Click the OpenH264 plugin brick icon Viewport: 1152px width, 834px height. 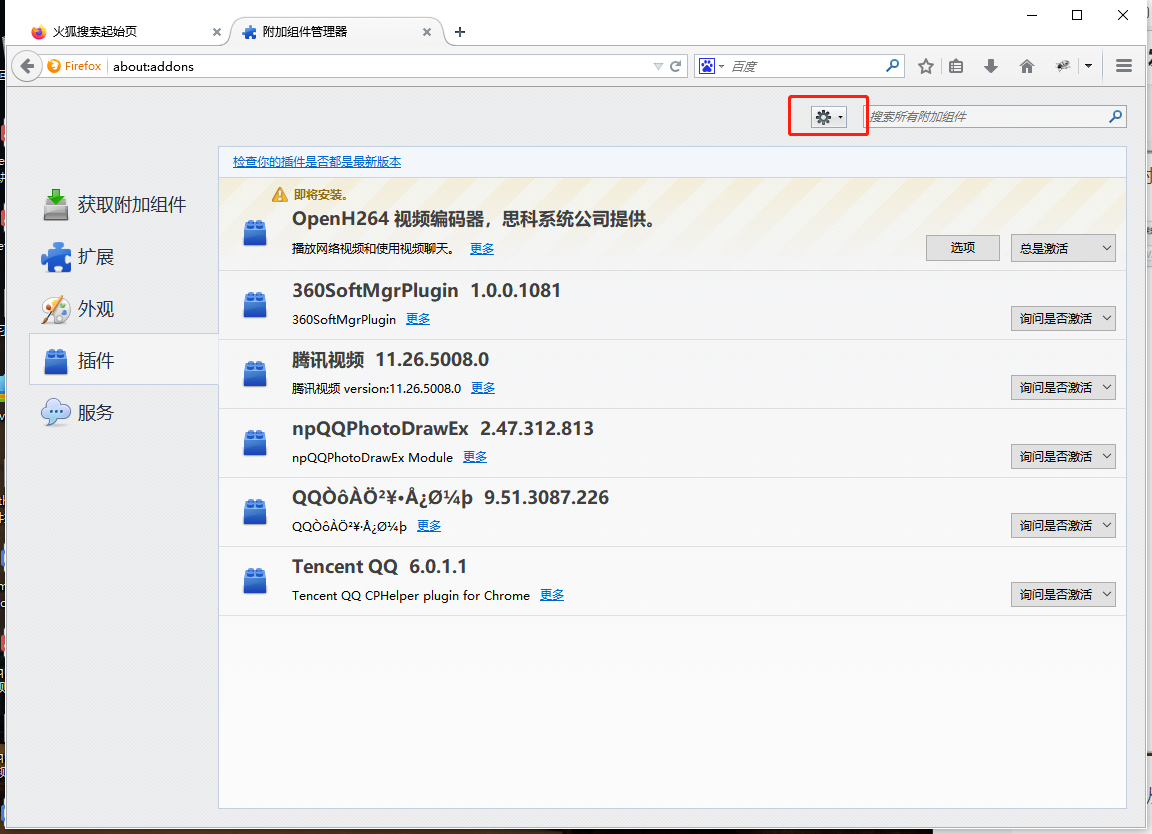[255, 233]
